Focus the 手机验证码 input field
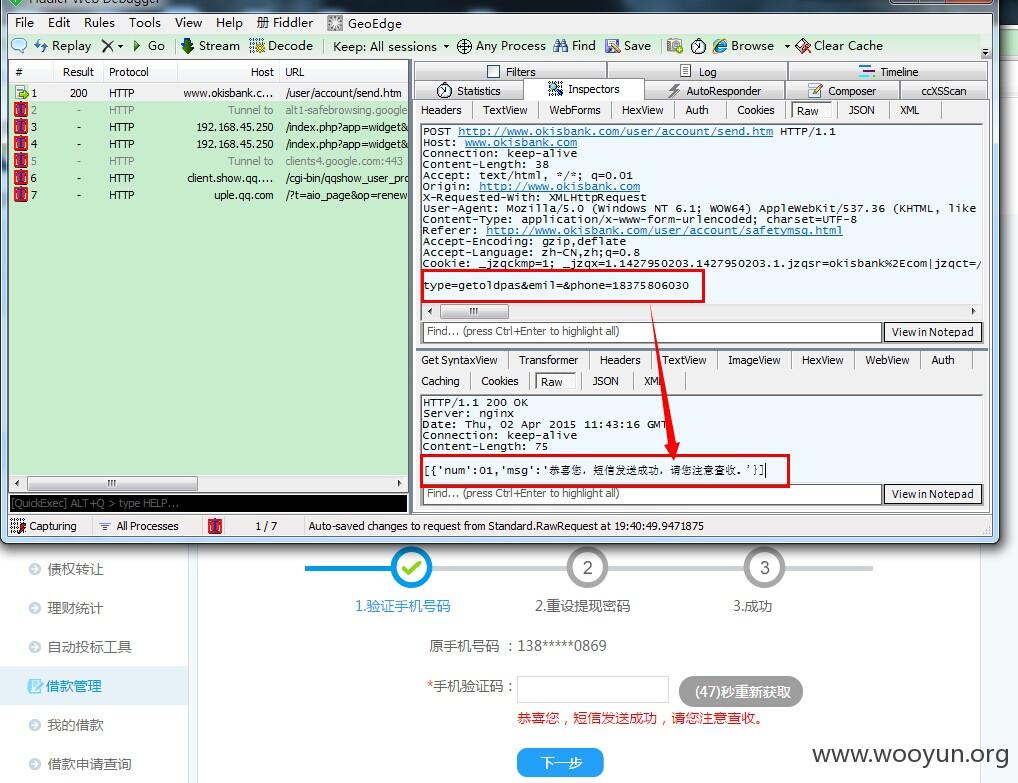This screenshot has height=783, width=1018. click(x=593, y=690)
